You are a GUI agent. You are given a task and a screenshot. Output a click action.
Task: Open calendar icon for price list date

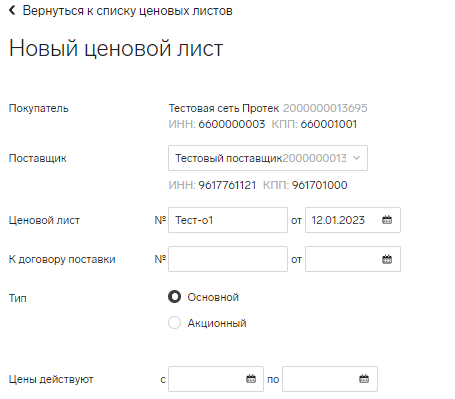pyautogui.click(x=387, y=220)
